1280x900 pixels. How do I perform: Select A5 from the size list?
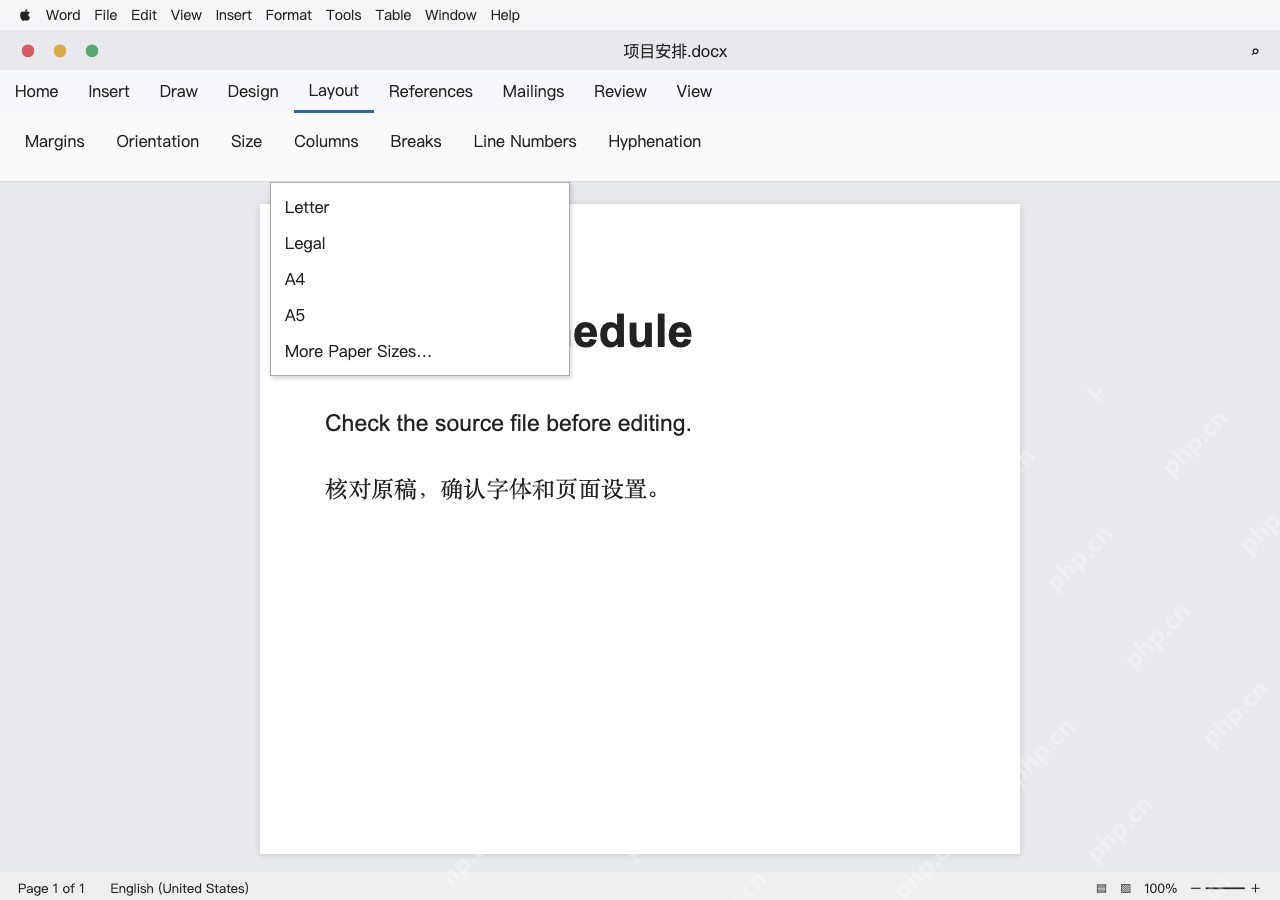[x=420, y=315]
